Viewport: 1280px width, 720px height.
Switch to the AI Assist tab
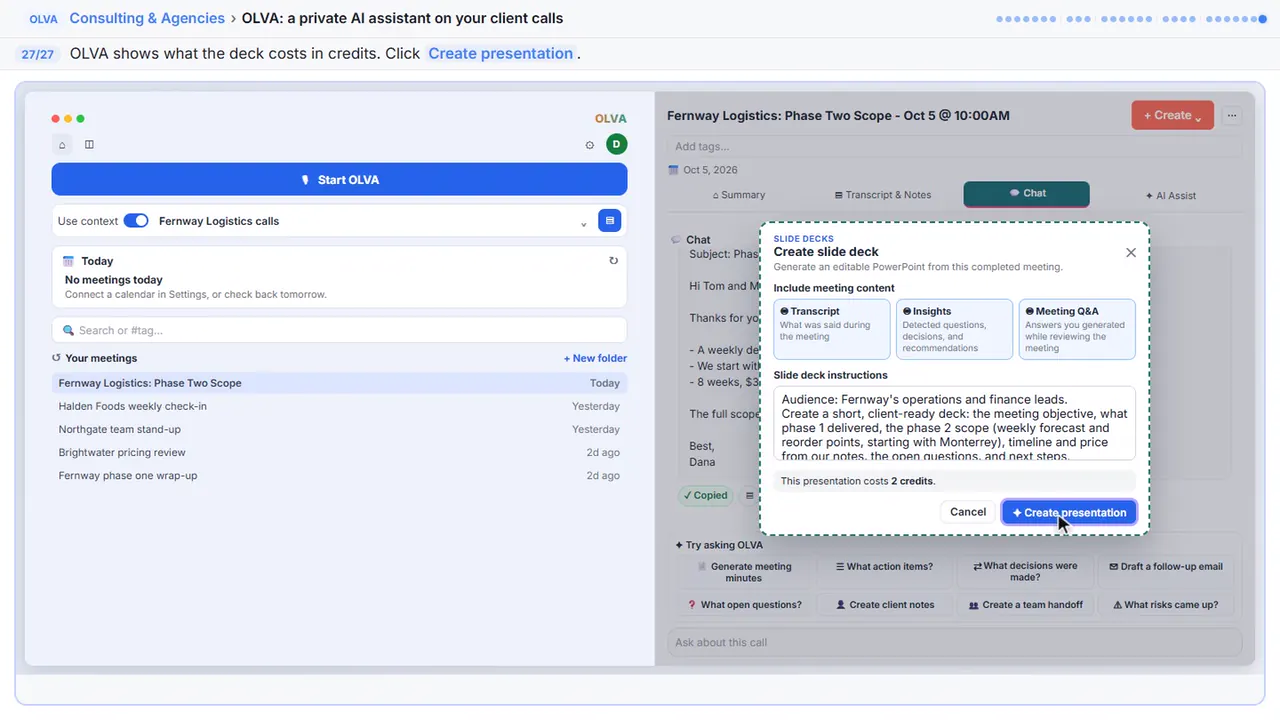pyautogui.click(x=1170, y=196)
